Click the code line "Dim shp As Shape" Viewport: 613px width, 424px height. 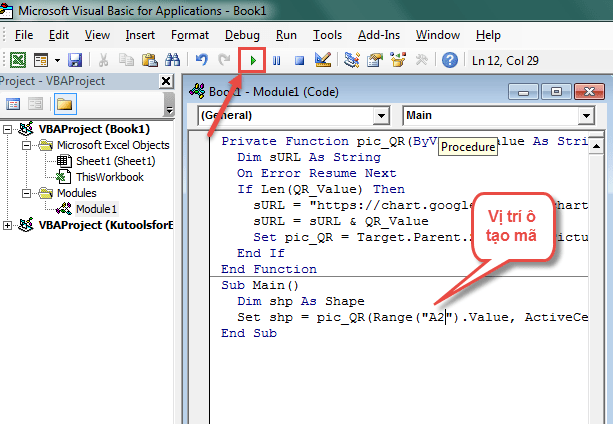pyautogui.click(x=301, y=301)
